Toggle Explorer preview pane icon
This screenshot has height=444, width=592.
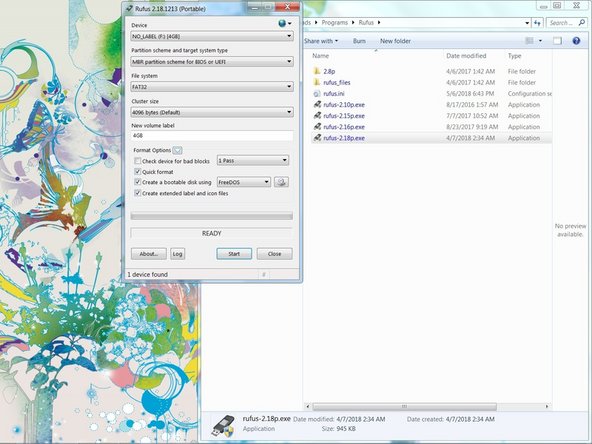pyautogui.click(x=557, y=41)
